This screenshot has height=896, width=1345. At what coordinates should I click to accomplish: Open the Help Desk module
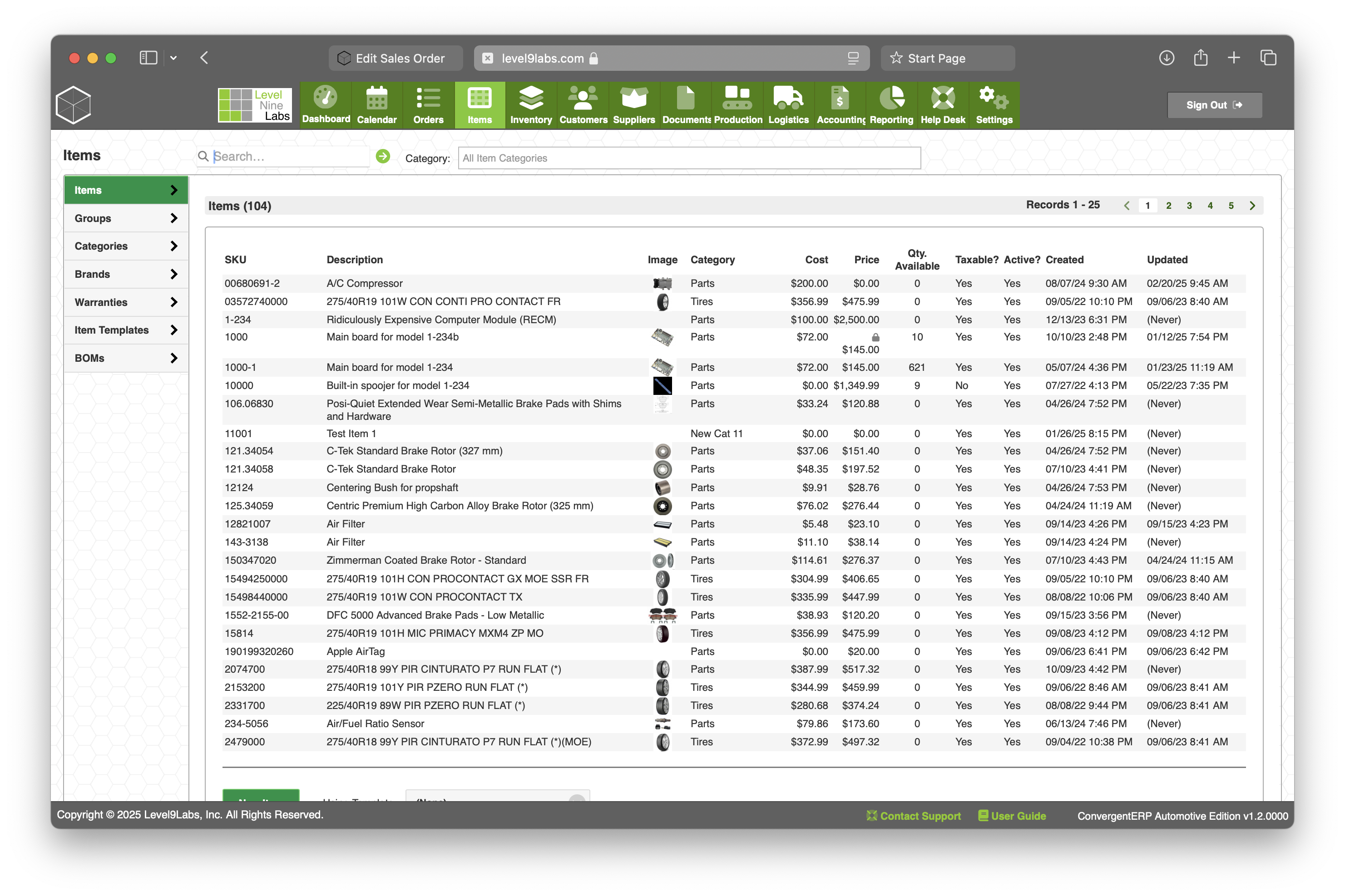point(942,104)
